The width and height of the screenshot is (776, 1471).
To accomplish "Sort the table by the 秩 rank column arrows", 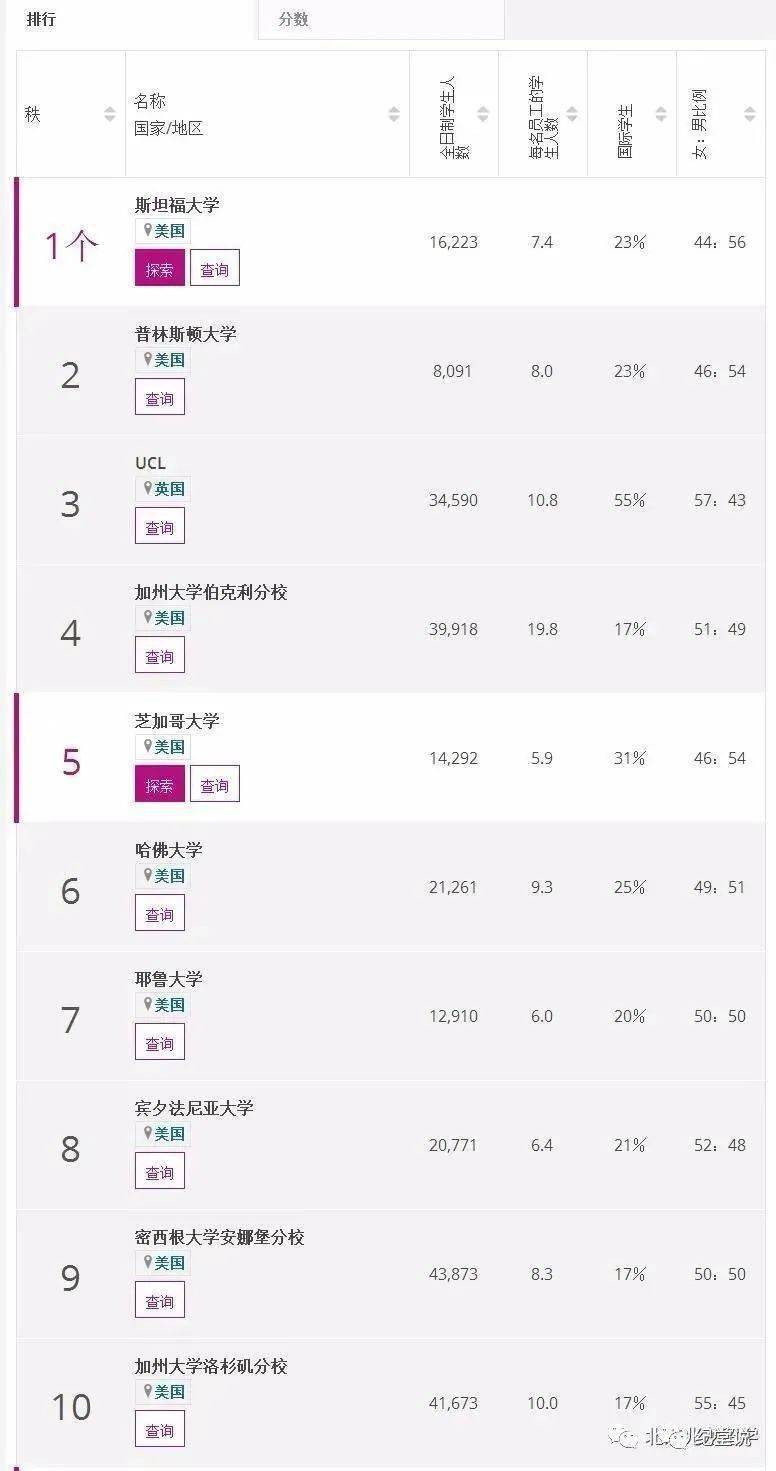I will [110, 115].
